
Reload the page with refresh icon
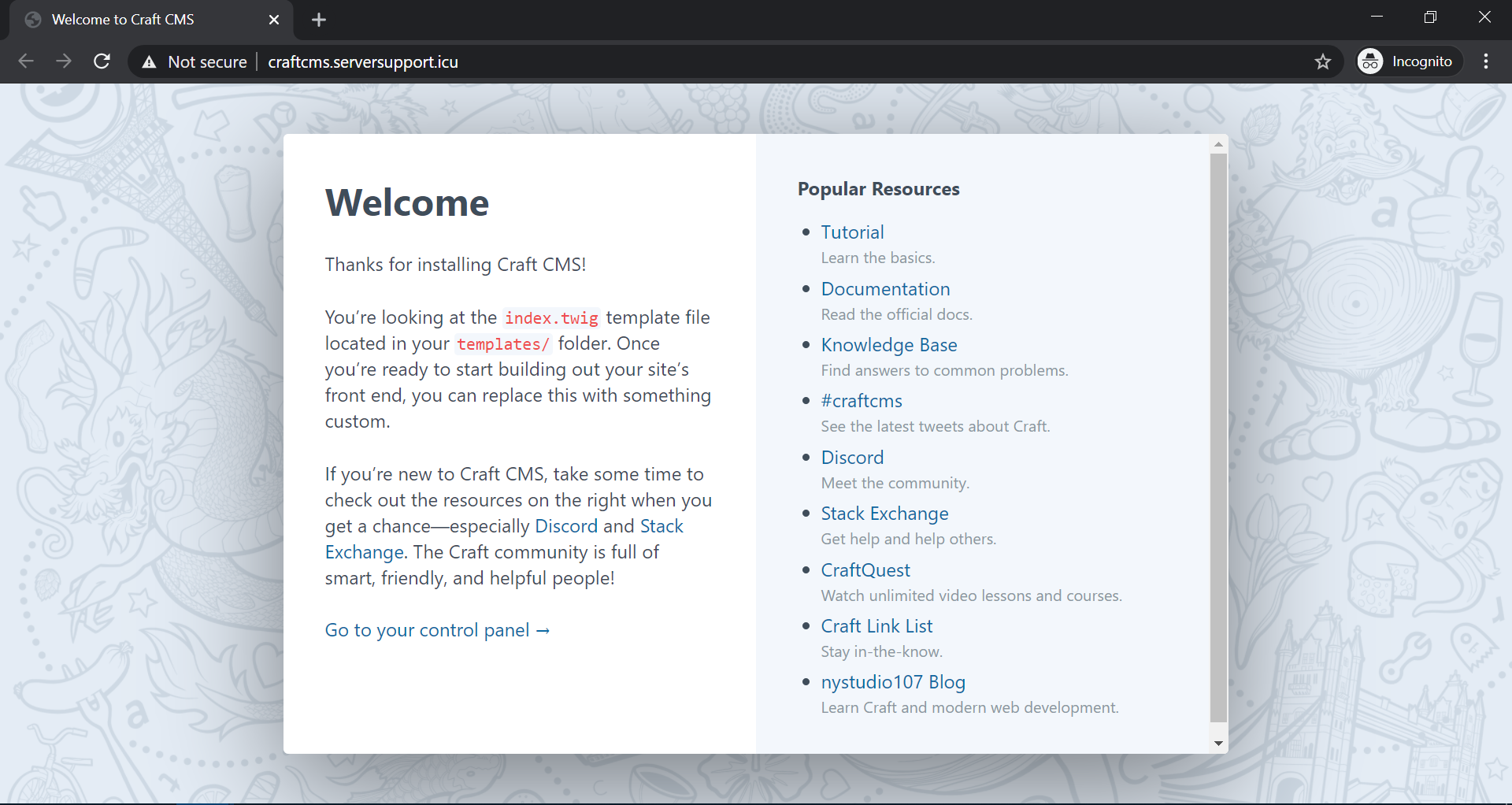coord(102,61)
